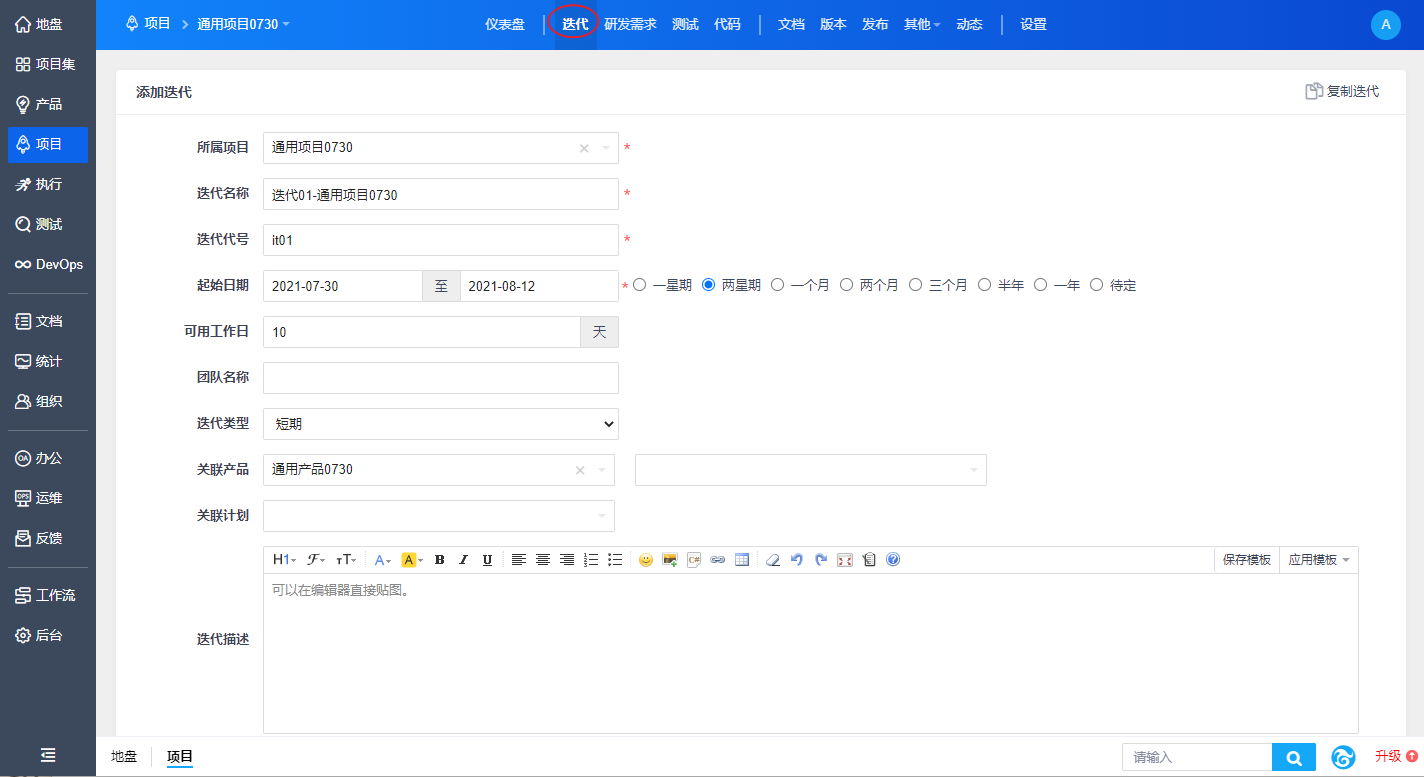
Task: Open the 迭代类型 dropdown
Action: [440, 424]
